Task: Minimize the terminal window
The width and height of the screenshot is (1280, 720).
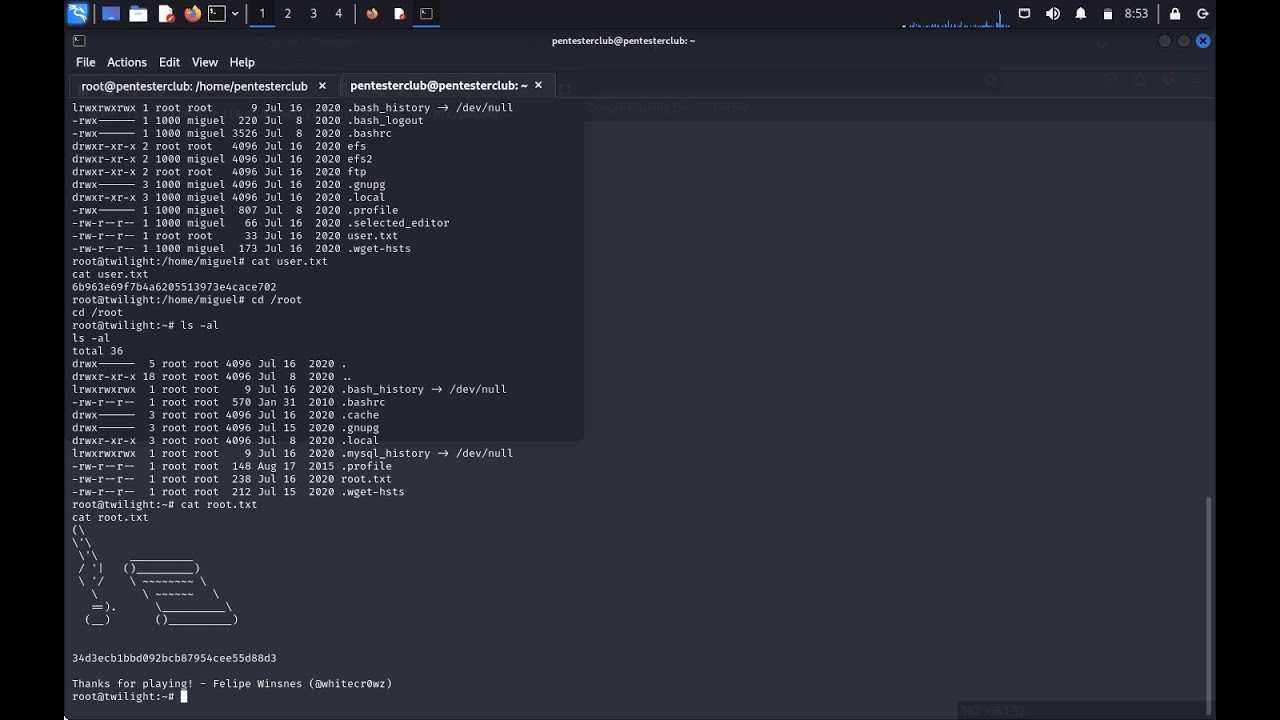Action: tap(1164, 41)
